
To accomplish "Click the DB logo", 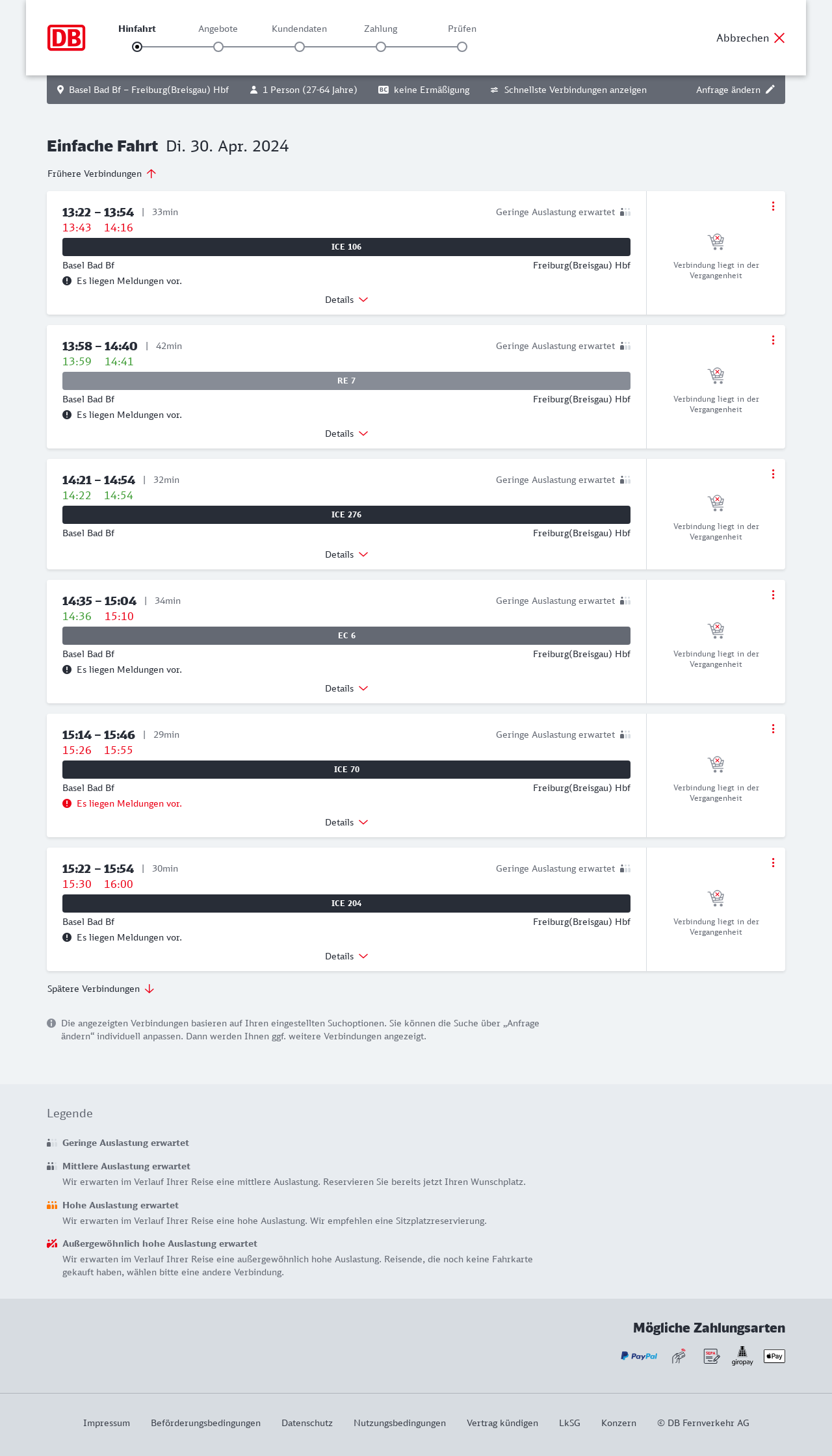I will [x=66, y=38].
